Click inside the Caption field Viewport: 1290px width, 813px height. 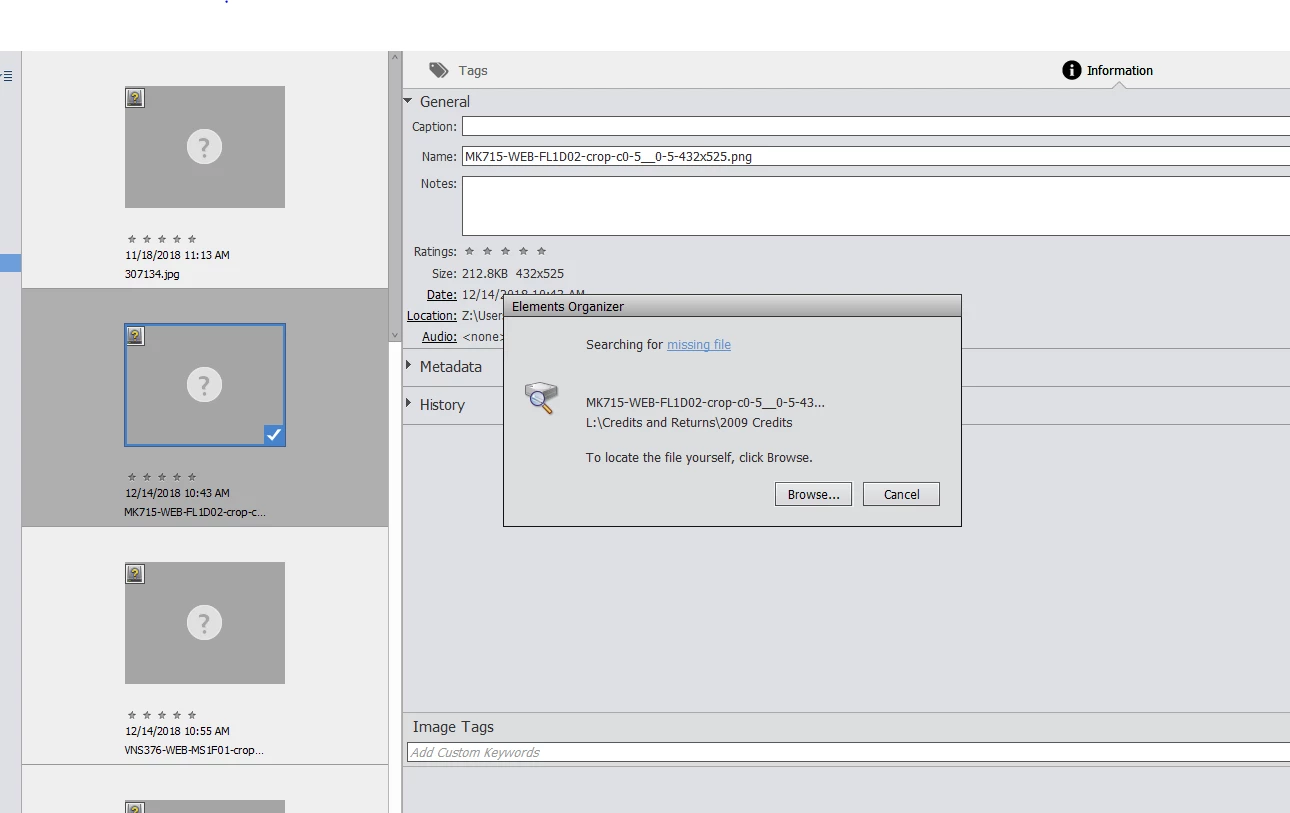click(876, 126)
